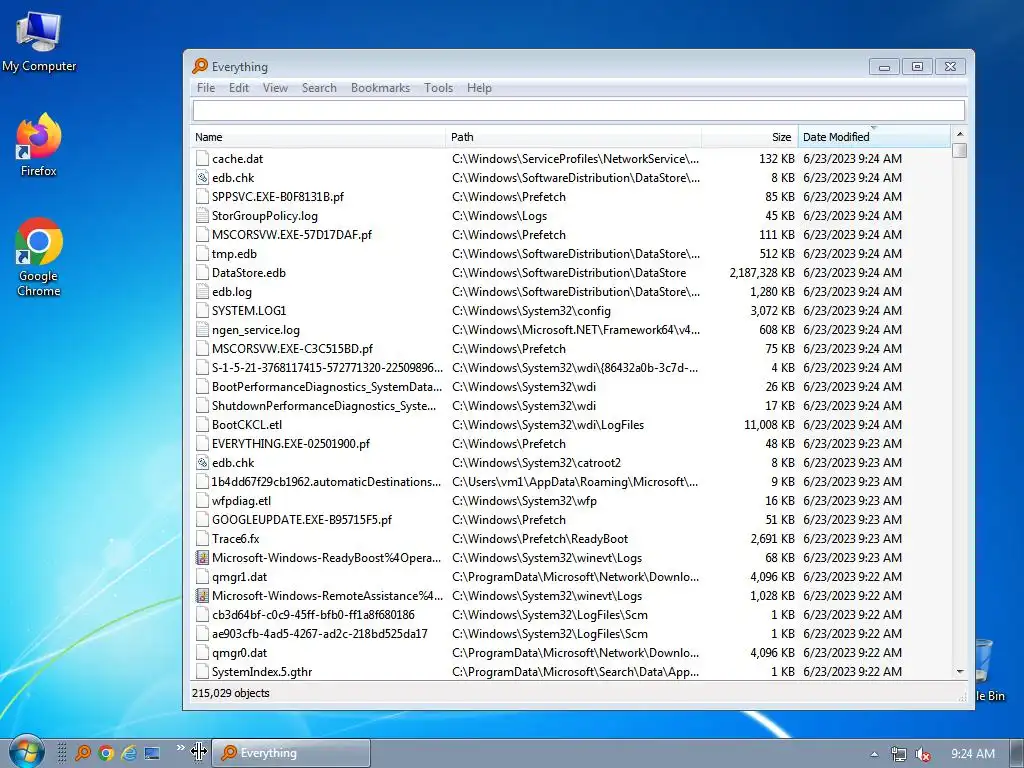Click the icon of StorGroupPolicy.log
Viewport: 1024px width, 768px height.
(x=202, y=216)
